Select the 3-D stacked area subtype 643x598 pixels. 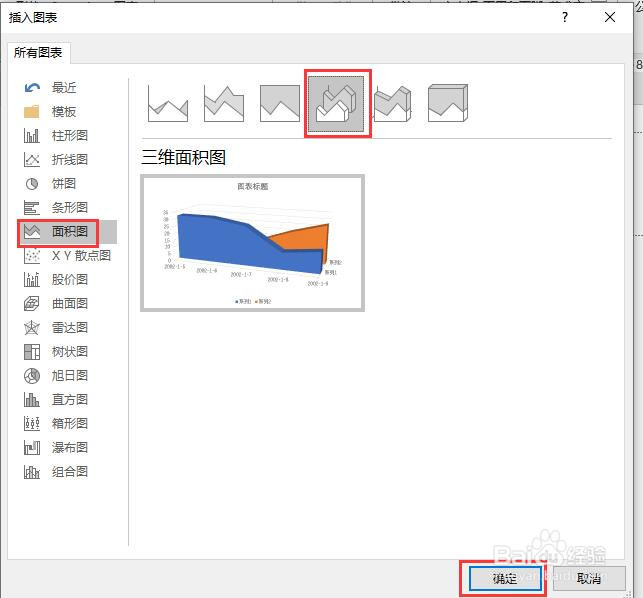392,103
